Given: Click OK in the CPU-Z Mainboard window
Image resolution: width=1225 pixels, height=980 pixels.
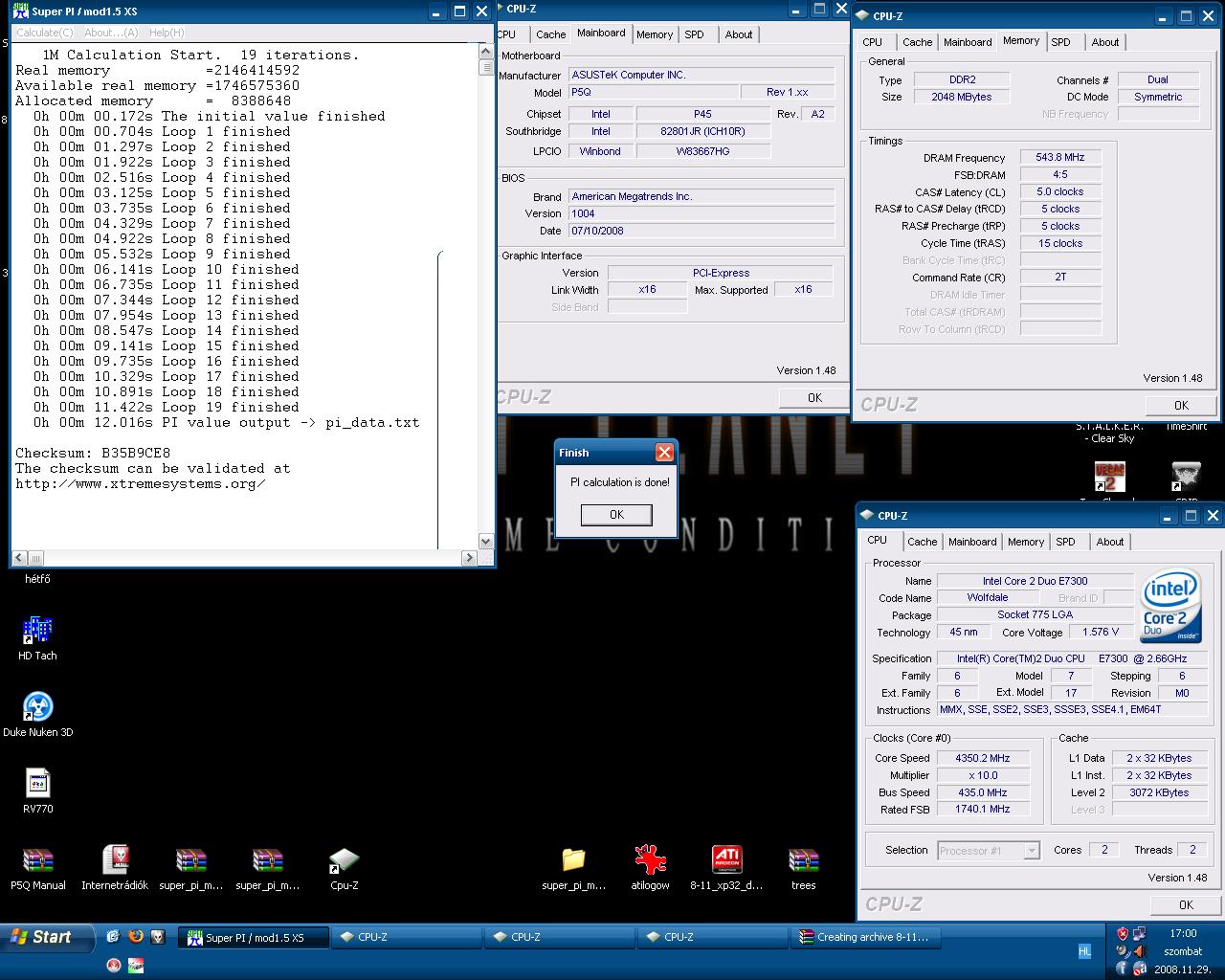Looking at the screenshot, I should pyautogui.click(x=814, y=398).
